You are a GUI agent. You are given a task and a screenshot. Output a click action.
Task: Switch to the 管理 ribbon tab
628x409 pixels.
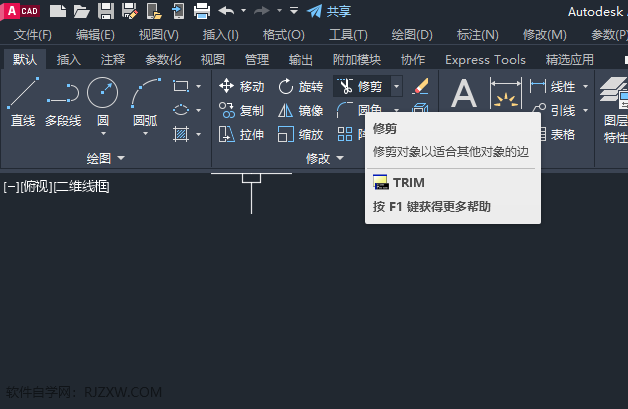pyautogui.click(x=257, y=60)
